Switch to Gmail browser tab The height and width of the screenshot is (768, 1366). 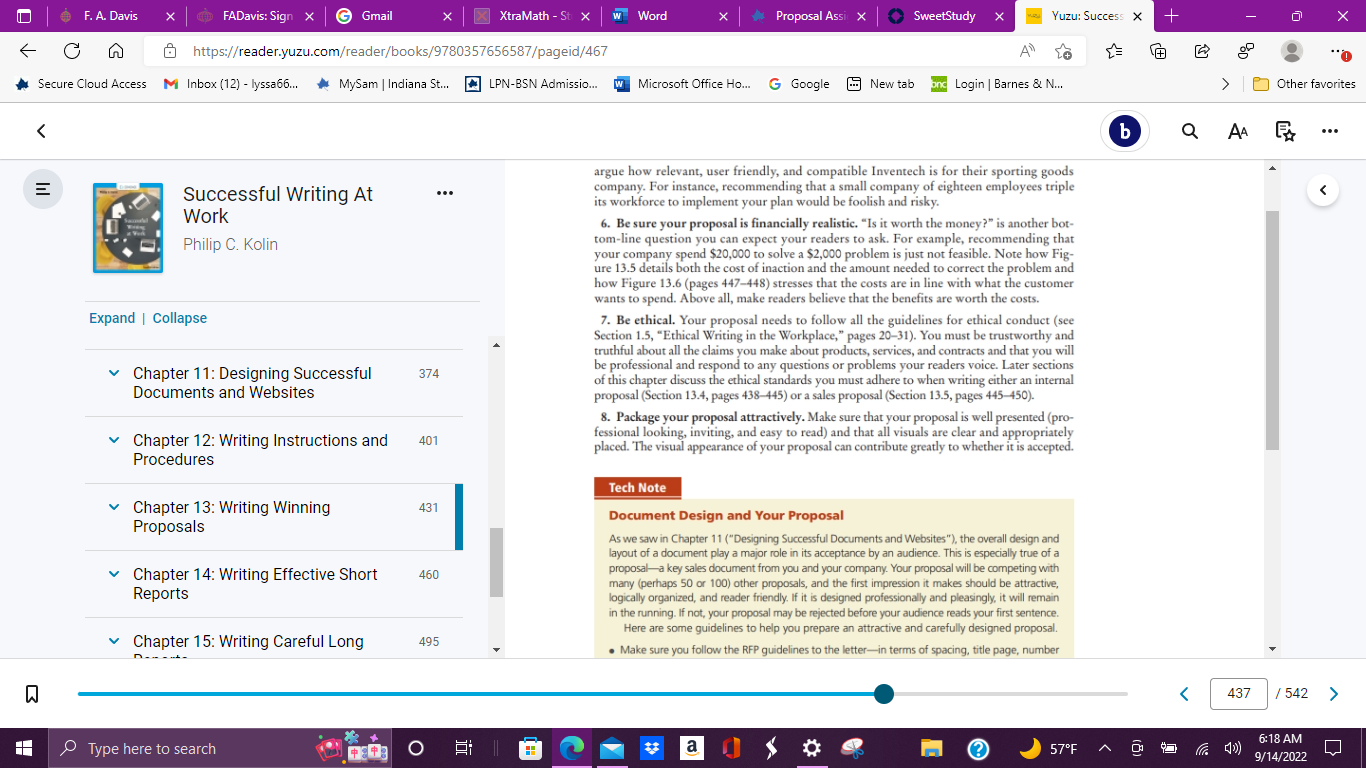tap(392, 16)
